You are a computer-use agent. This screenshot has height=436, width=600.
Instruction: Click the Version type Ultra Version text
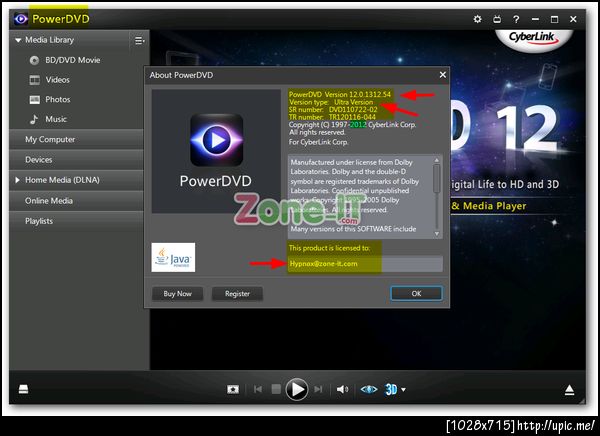click(331, 102)
